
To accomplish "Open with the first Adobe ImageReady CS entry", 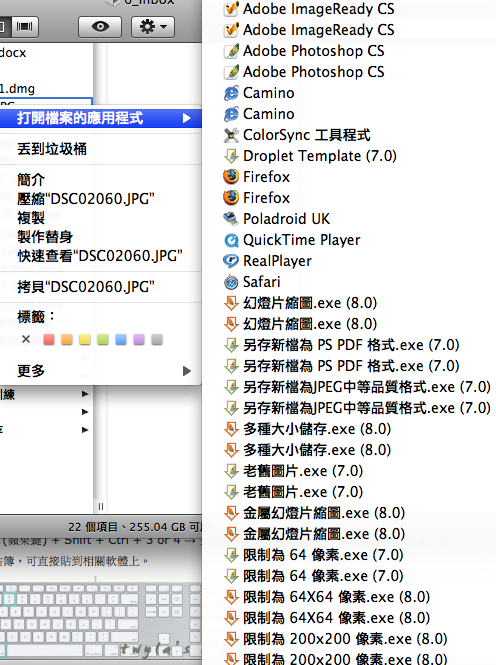I will click(x=319, y=9).
